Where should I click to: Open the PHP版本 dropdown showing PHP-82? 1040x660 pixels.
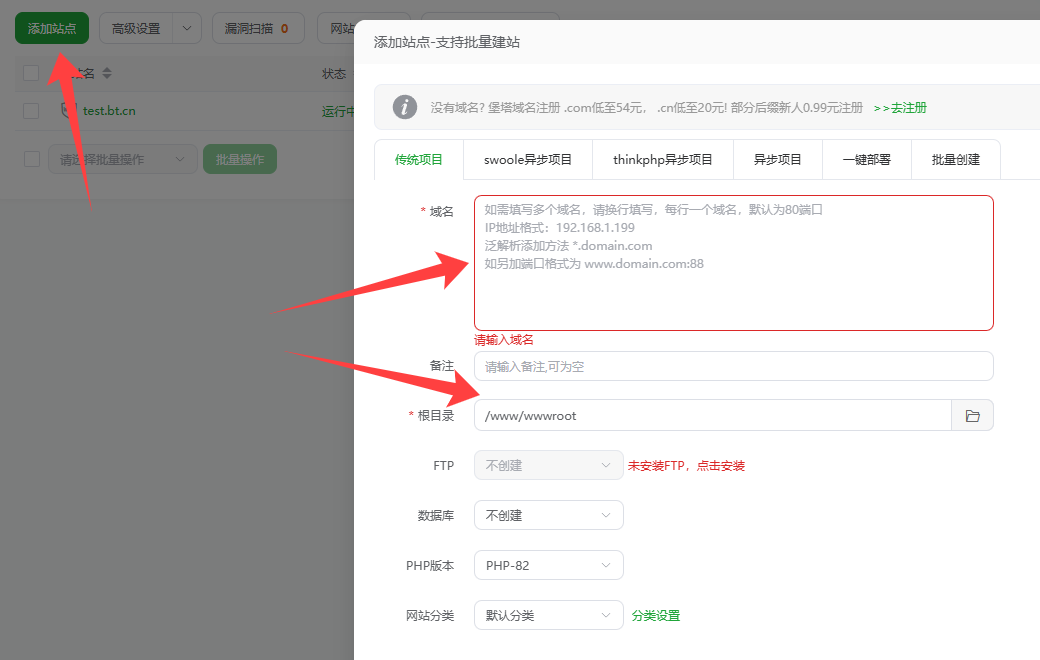coord(548,565)
